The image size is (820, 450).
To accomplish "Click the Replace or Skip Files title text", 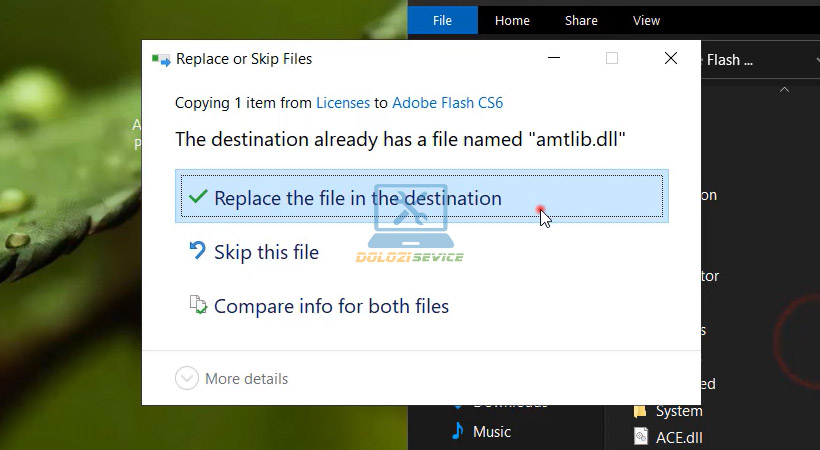I will click(x=244, y=59).
